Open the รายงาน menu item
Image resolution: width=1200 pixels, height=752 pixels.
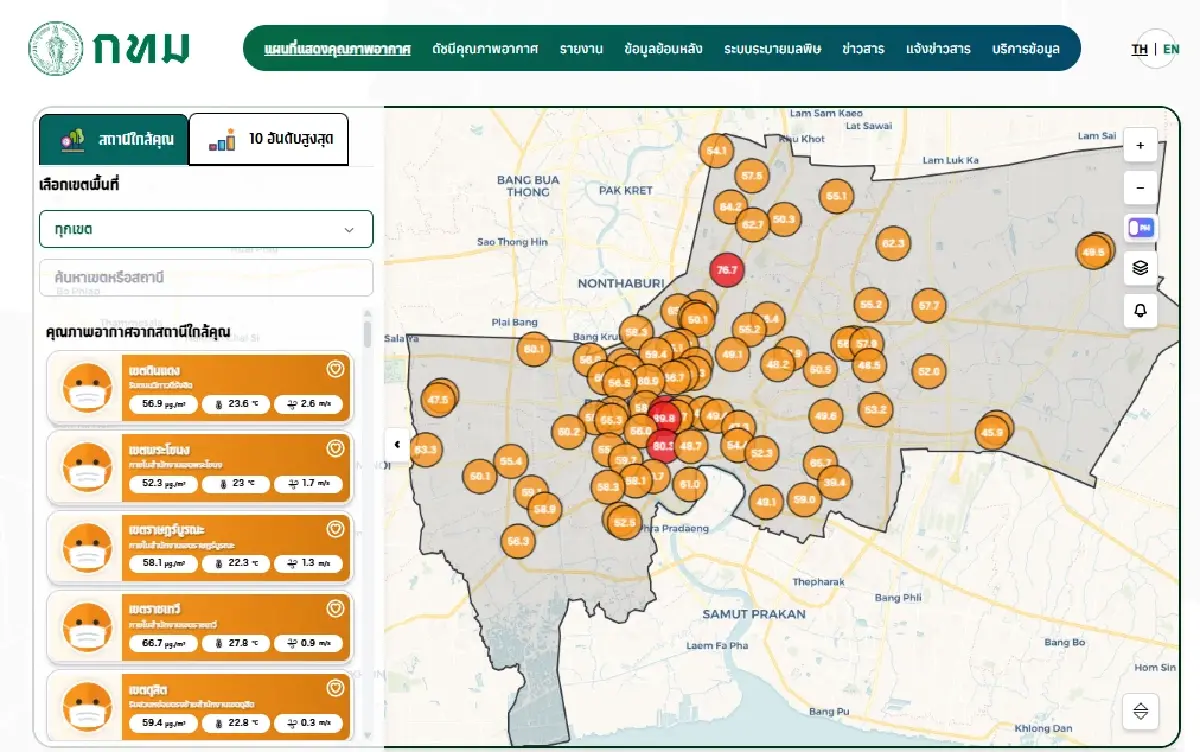point(581,49)
